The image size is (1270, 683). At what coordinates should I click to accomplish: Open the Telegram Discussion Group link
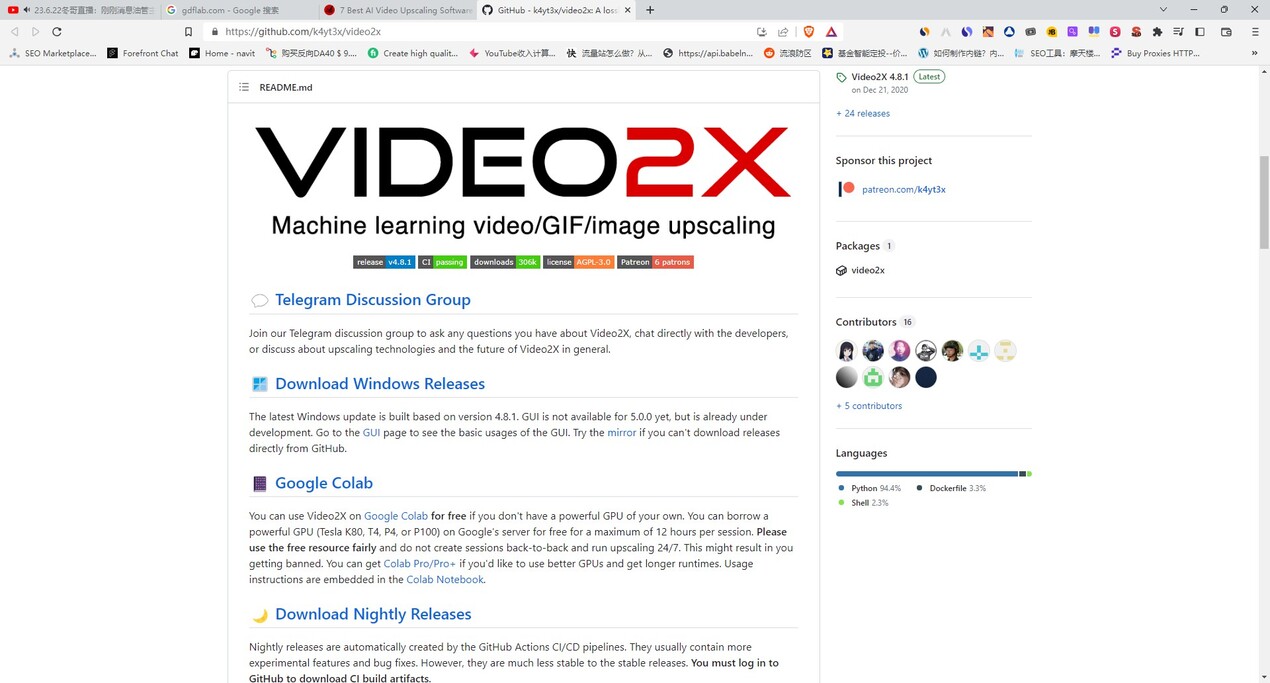coord(372,299)
